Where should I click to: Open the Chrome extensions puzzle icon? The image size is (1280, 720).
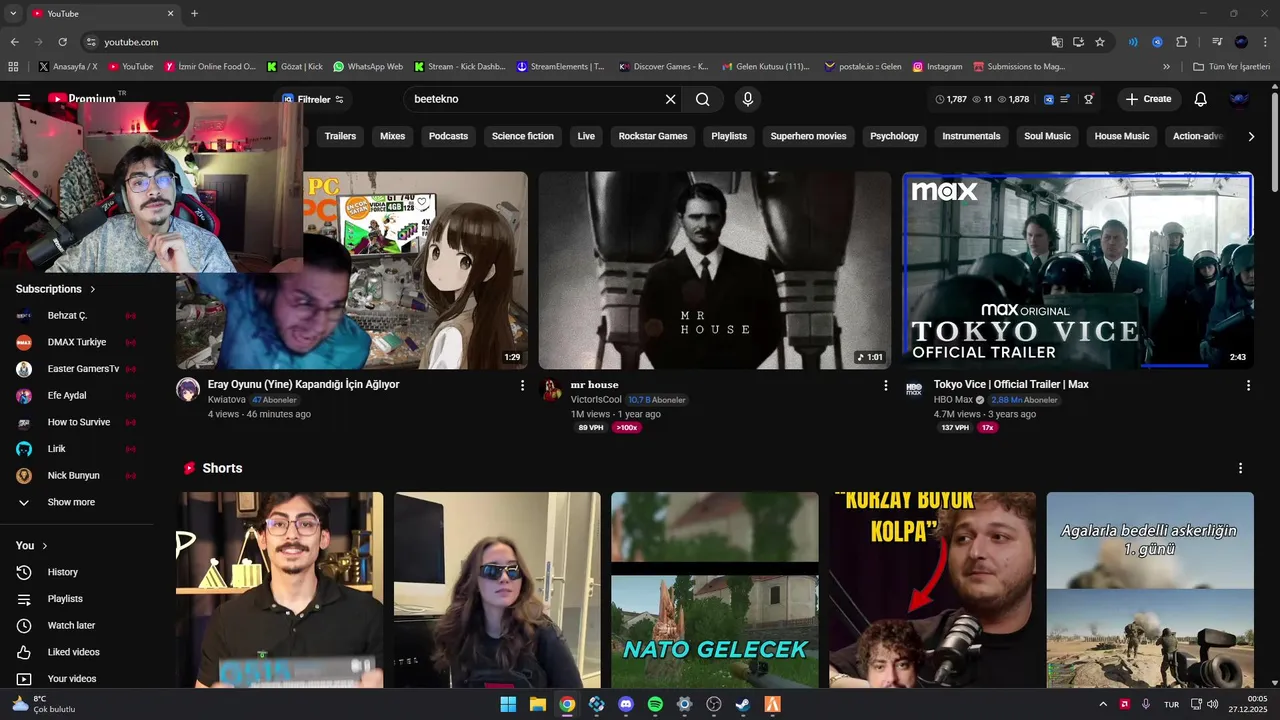[1181, 42]
